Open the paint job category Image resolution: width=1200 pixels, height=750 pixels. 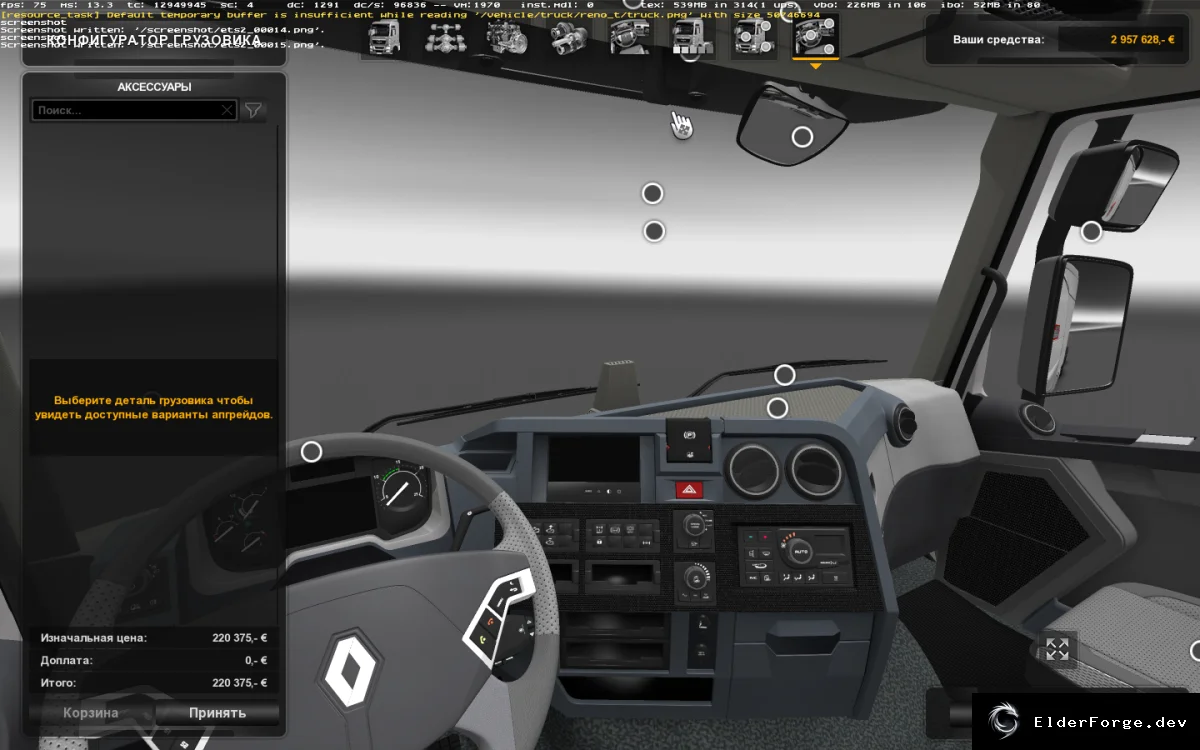pos(693,37)
